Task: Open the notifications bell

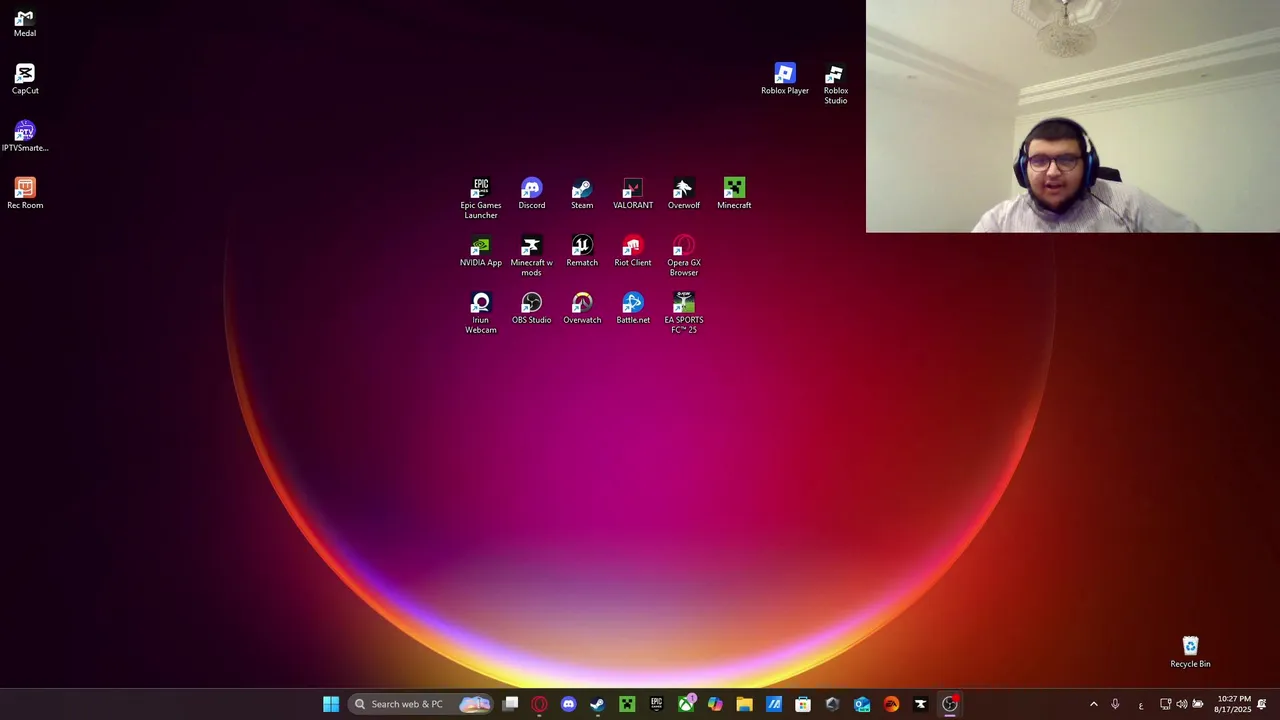Action: tap(1262, 704)
